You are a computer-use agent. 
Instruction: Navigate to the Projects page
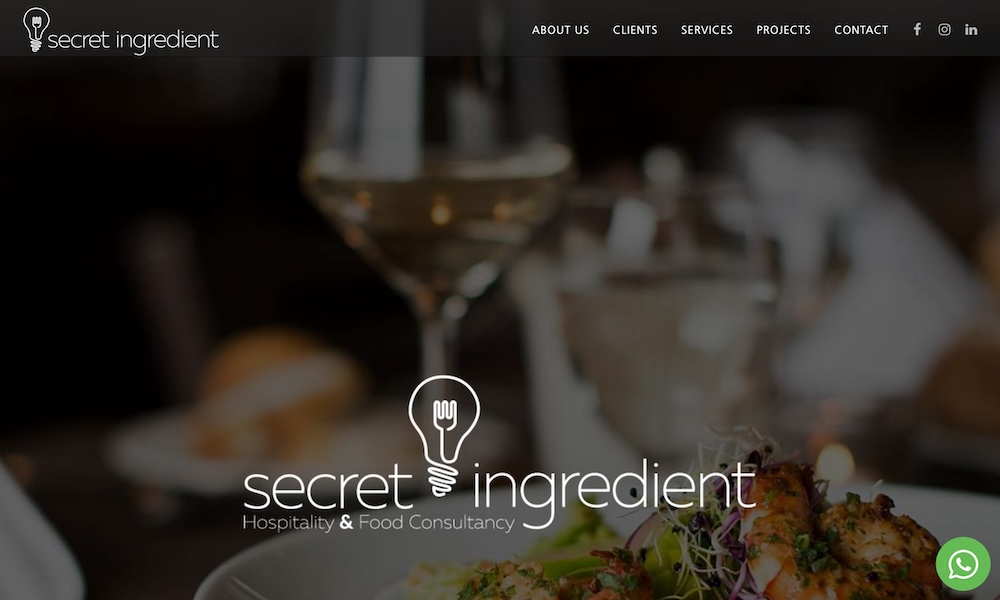[x=783, y=30]
